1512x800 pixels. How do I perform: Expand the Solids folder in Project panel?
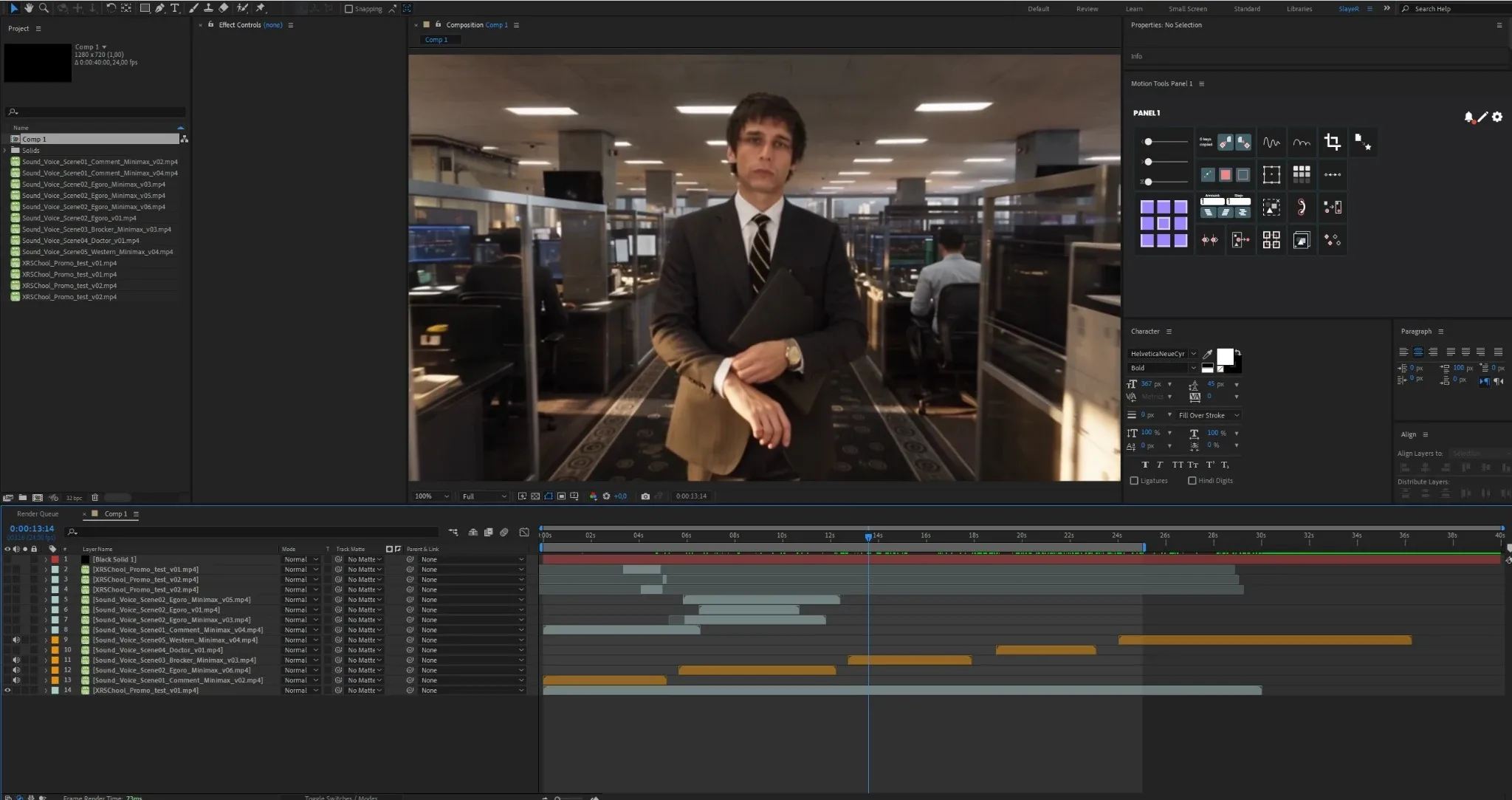tap(5, 151)
